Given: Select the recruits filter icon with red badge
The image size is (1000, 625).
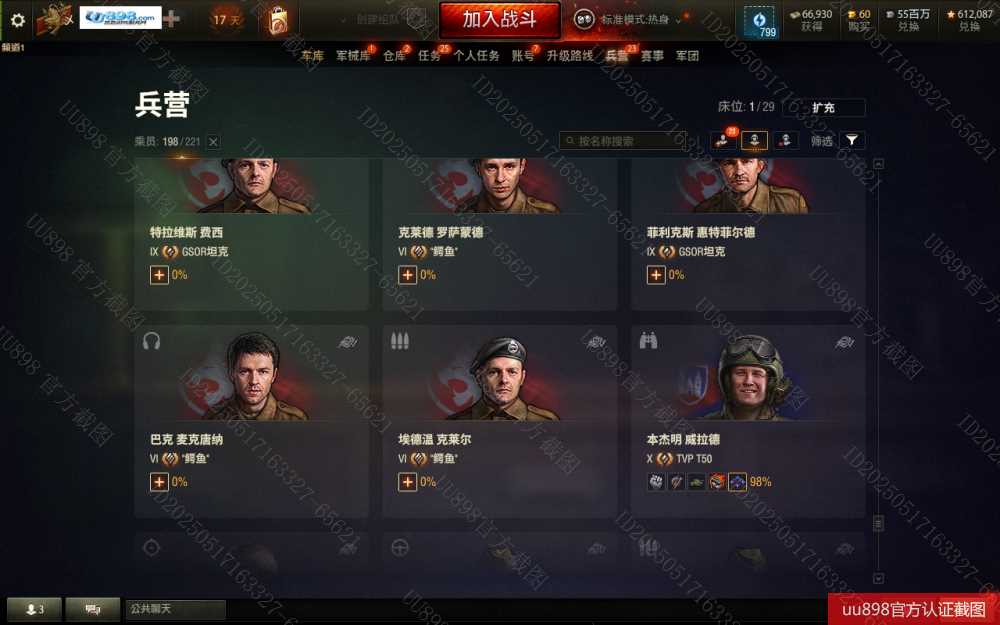Looking at the screenshot, I should pyautogui.click(x=723, y=140).
